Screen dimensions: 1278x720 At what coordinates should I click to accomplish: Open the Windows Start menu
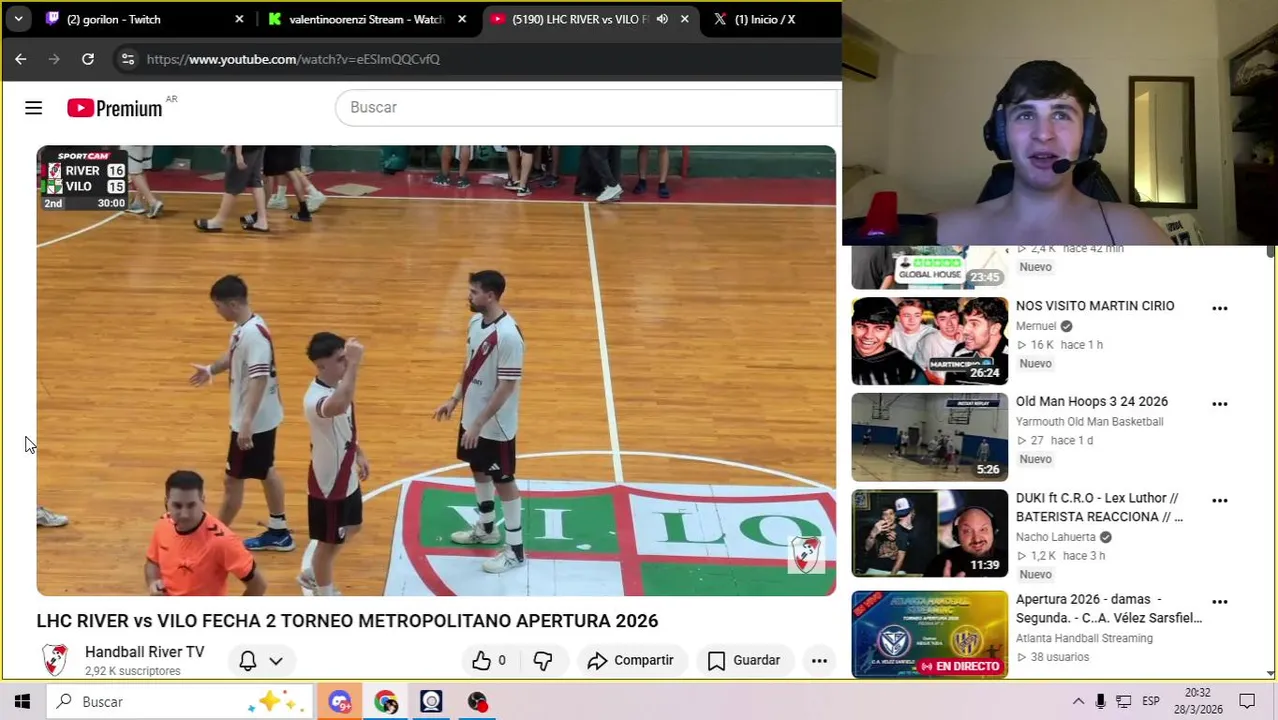(22, 702)
